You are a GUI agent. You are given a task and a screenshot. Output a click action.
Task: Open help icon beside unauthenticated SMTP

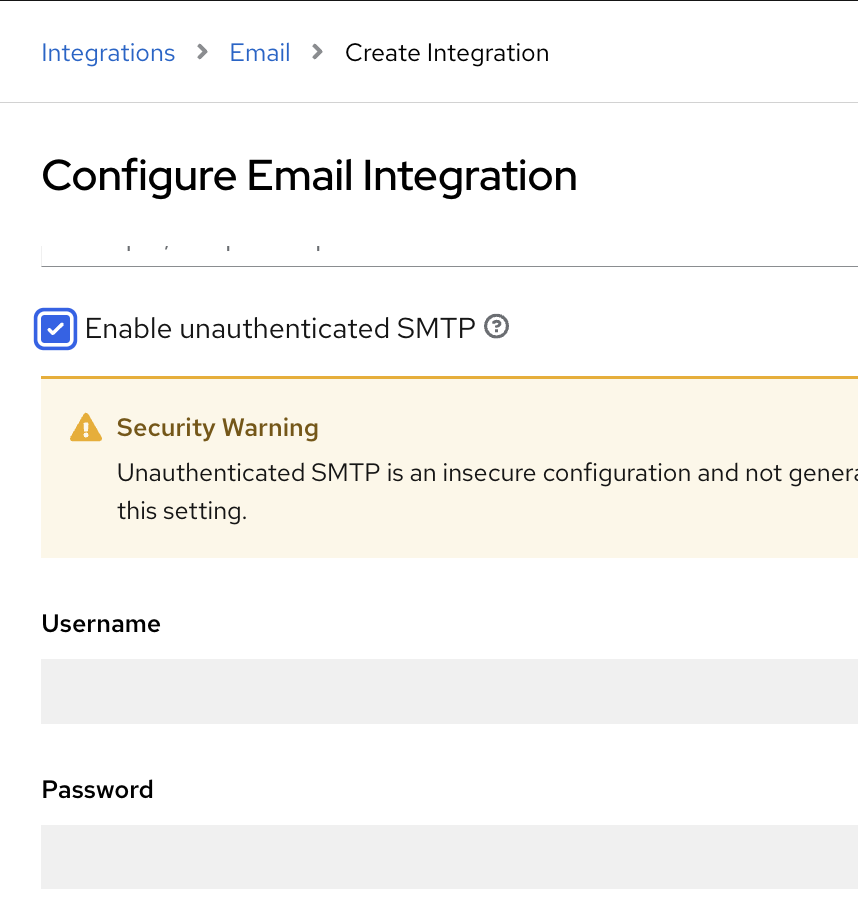pyautogui.click(x=497, y=327)
